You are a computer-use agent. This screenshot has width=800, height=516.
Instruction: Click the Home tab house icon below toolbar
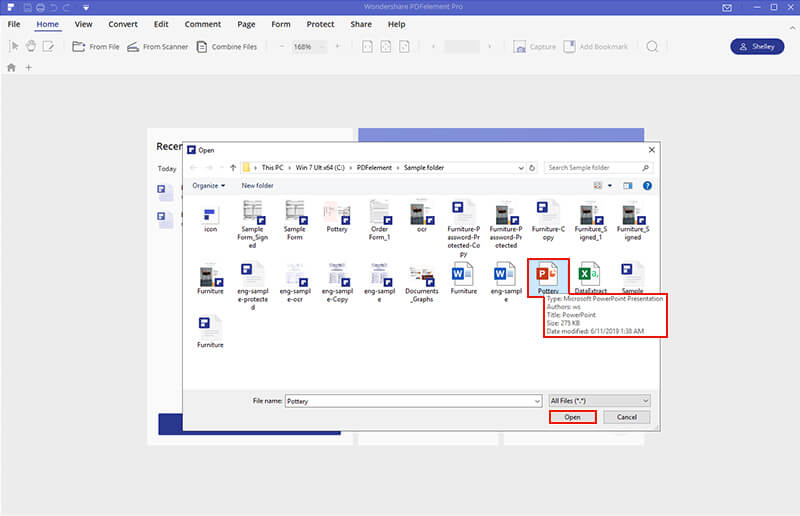[x=11, y=67]
